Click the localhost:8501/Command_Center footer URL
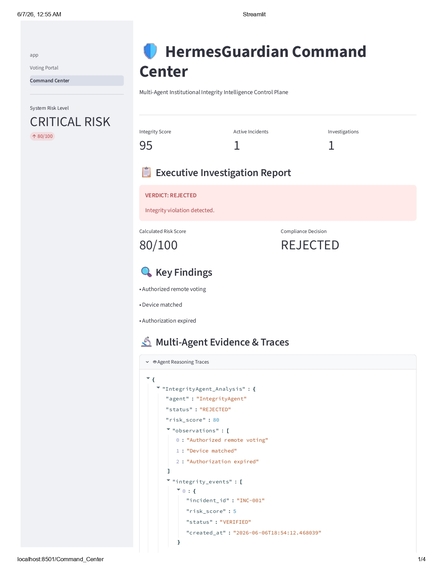Image resolution: width=443 pixels, height=573 pixels. [x=60, y=559]
